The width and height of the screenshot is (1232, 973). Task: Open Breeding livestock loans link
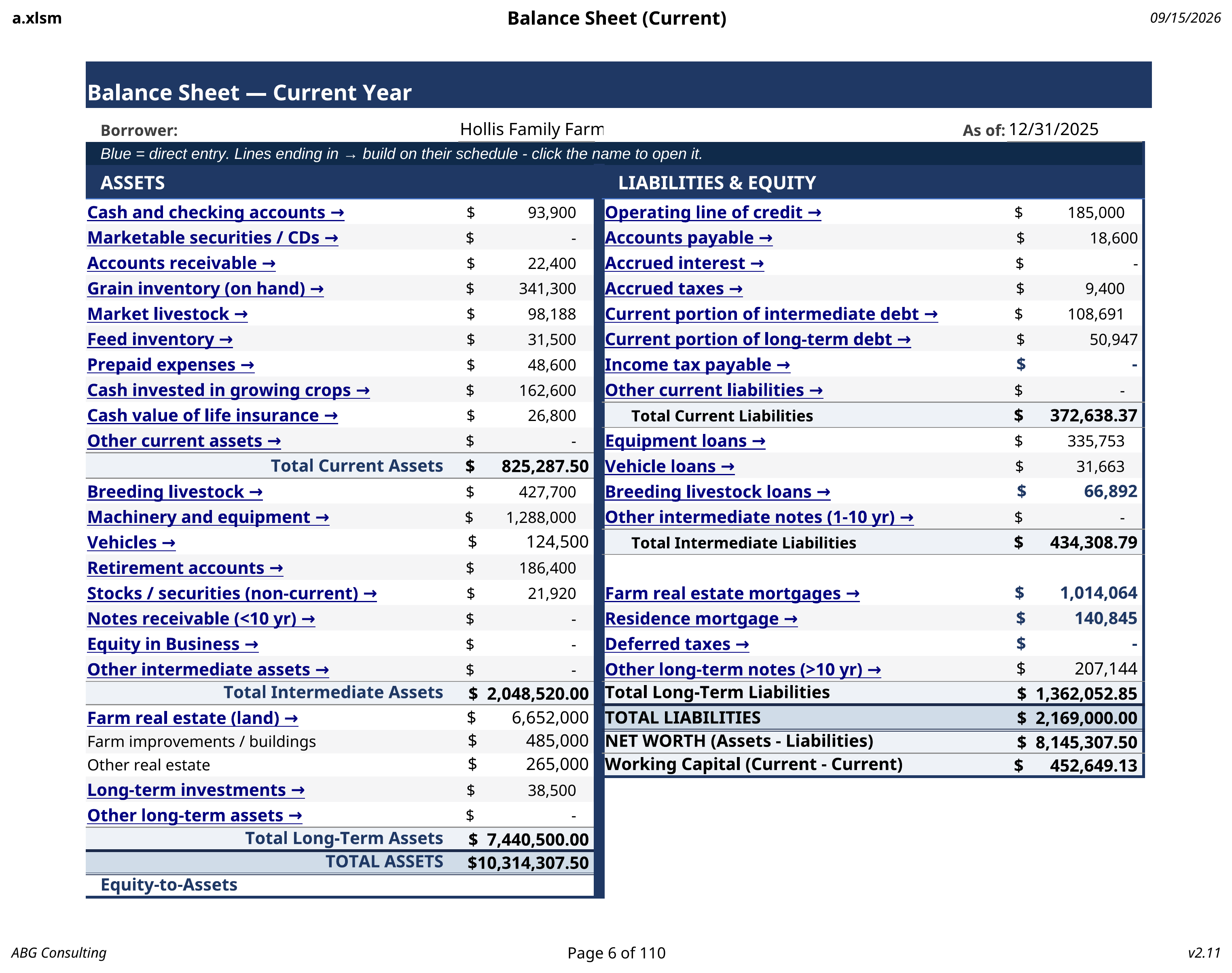[718, 492]
